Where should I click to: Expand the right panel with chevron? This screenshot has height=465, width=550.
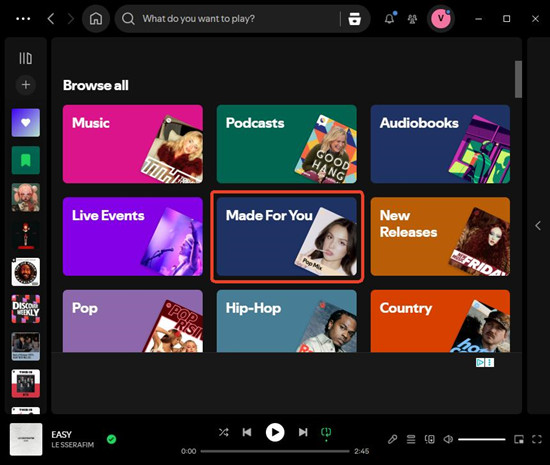[538, 225]
